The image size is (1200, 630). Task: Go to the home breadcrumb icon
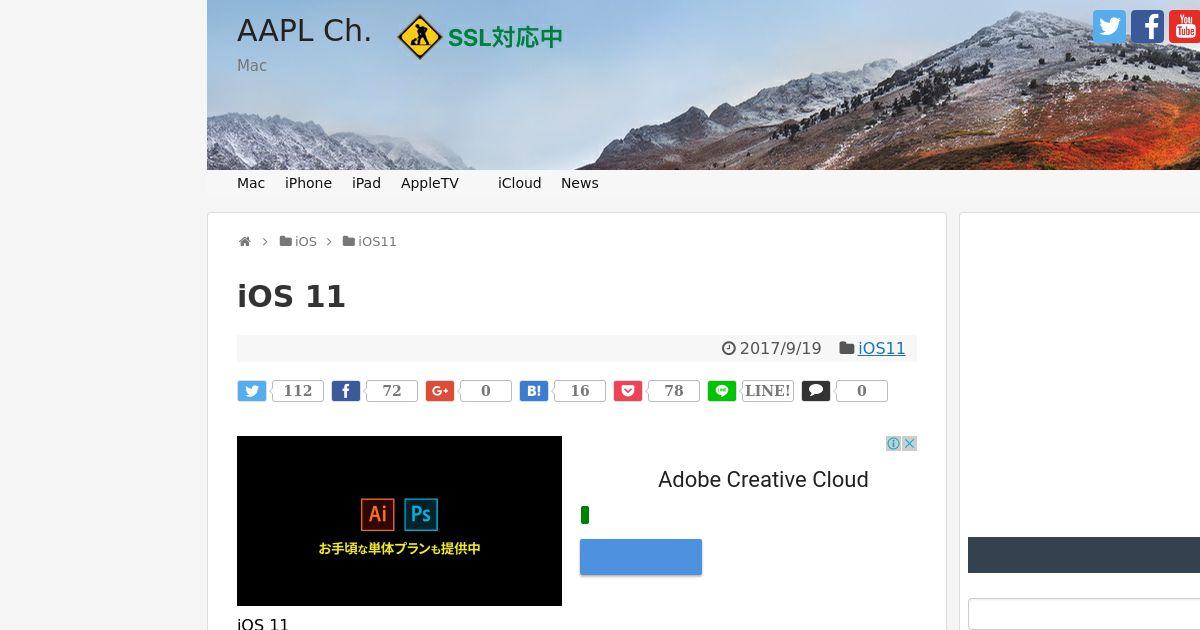point(244,242)
